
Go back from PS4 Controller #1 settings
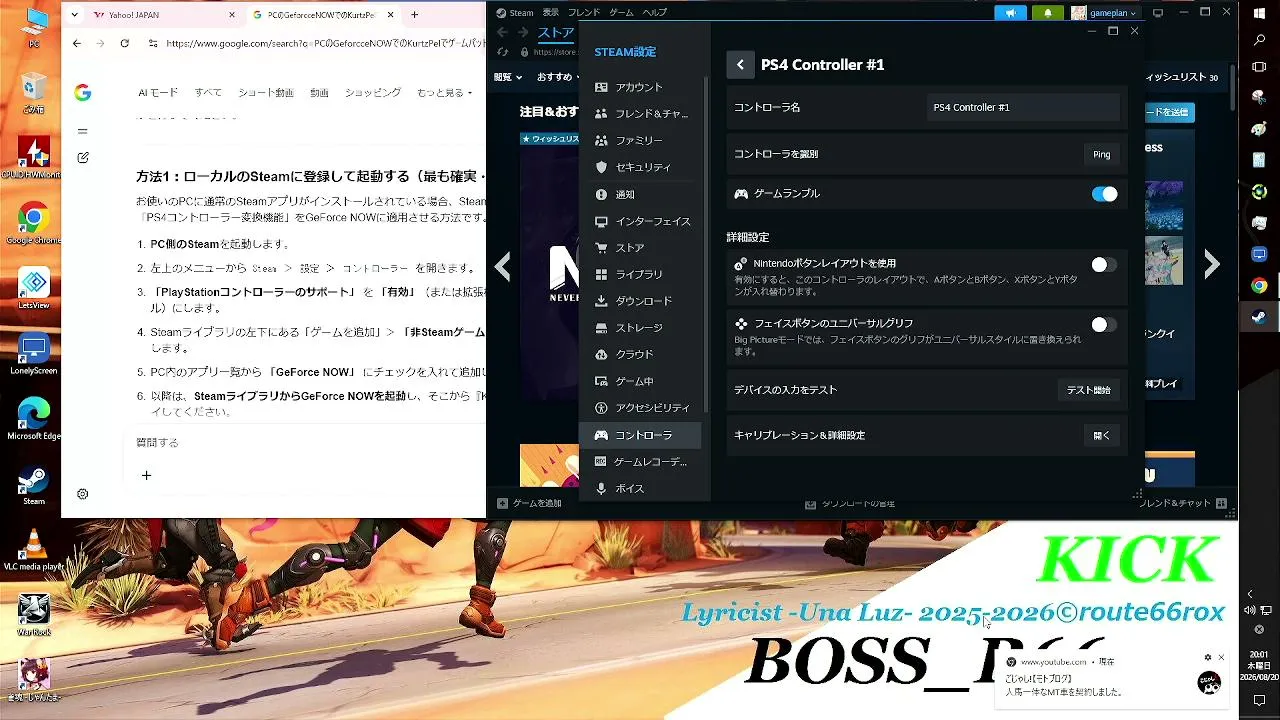point(740,65)
